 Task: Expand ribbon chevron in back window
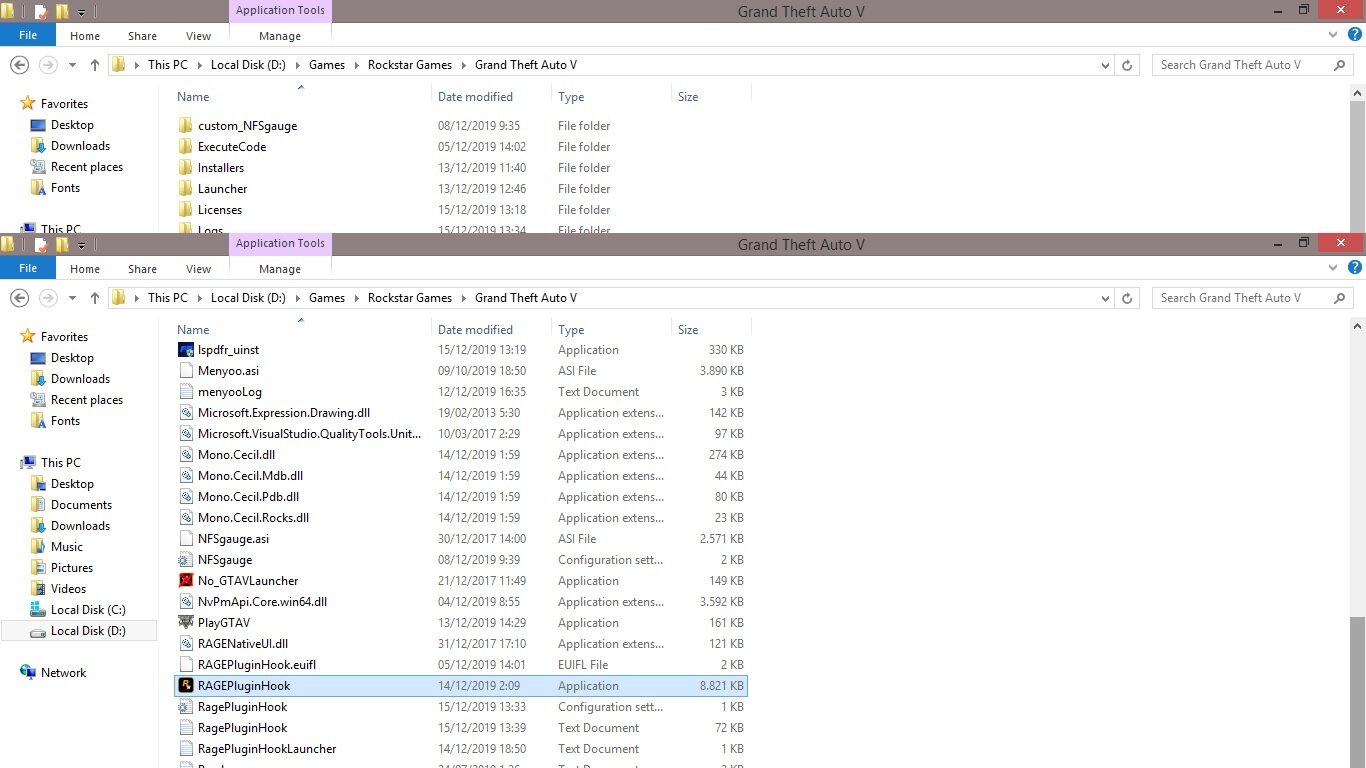tap(1333, 35)
